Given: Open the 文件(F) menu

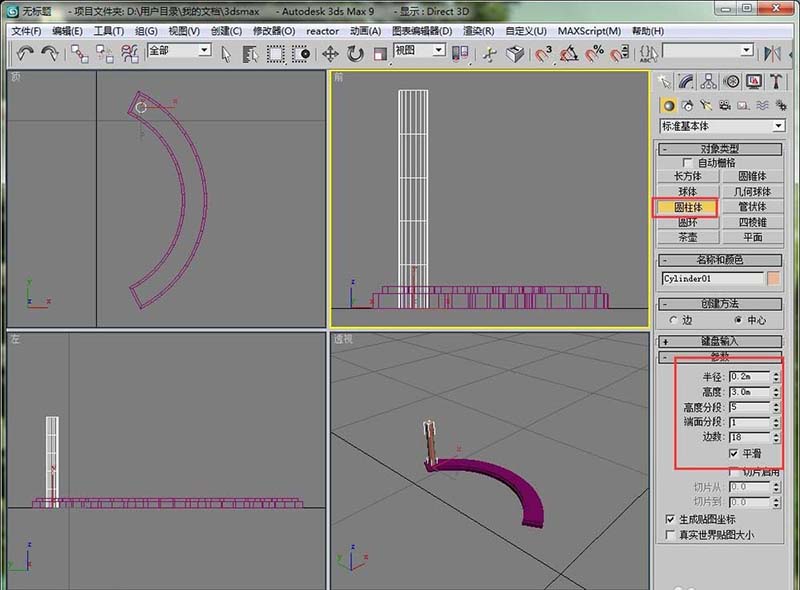Looking at the screenshot, I should pos(26,31).
